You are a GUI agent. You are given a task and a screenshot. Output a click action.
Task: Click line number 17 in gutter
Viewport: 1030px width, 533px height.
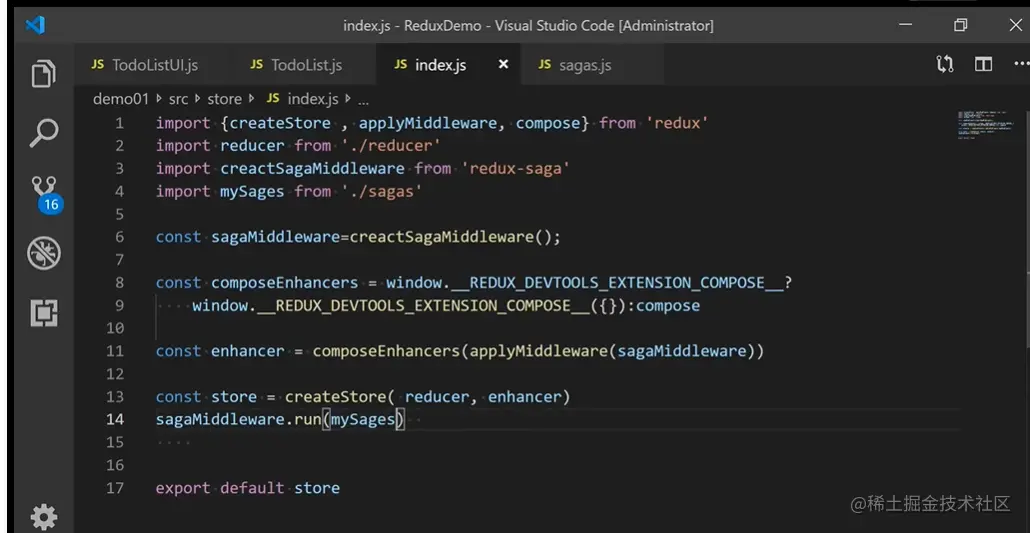coord(115,488)
